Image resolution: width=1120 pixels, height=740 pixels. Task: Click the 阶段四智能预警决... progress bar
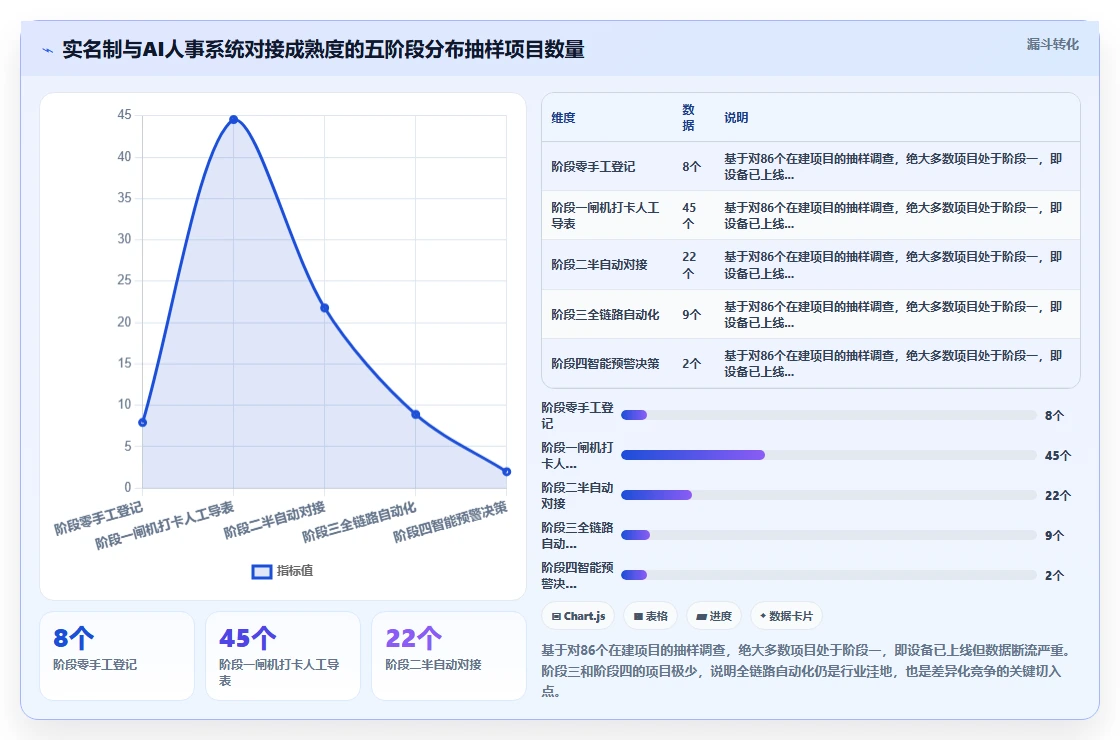tap(829, 575)
